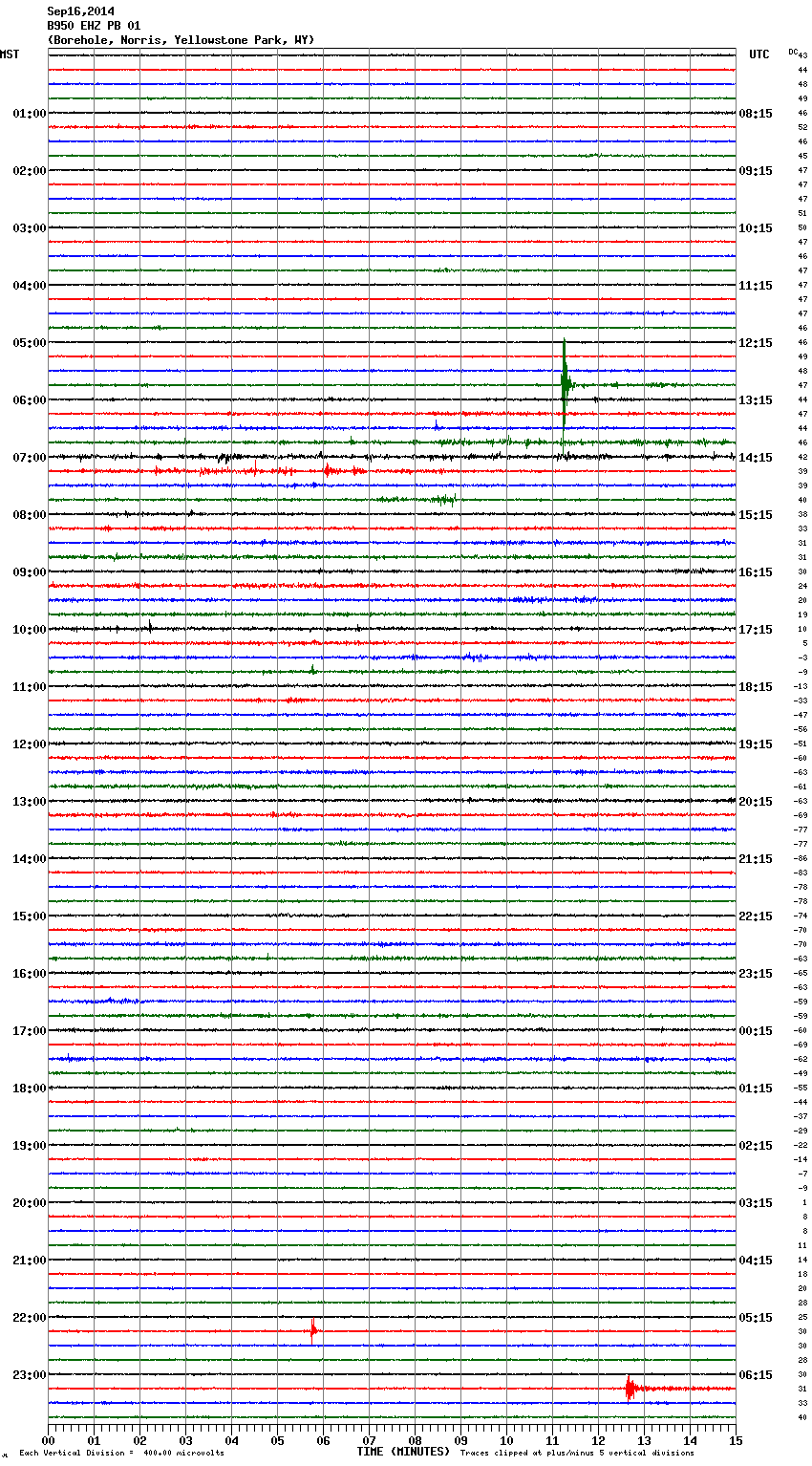The image size is (812, 1466).
Task: Click the DC offset column header
Action: pyautogui.click(x=793, y=52)
